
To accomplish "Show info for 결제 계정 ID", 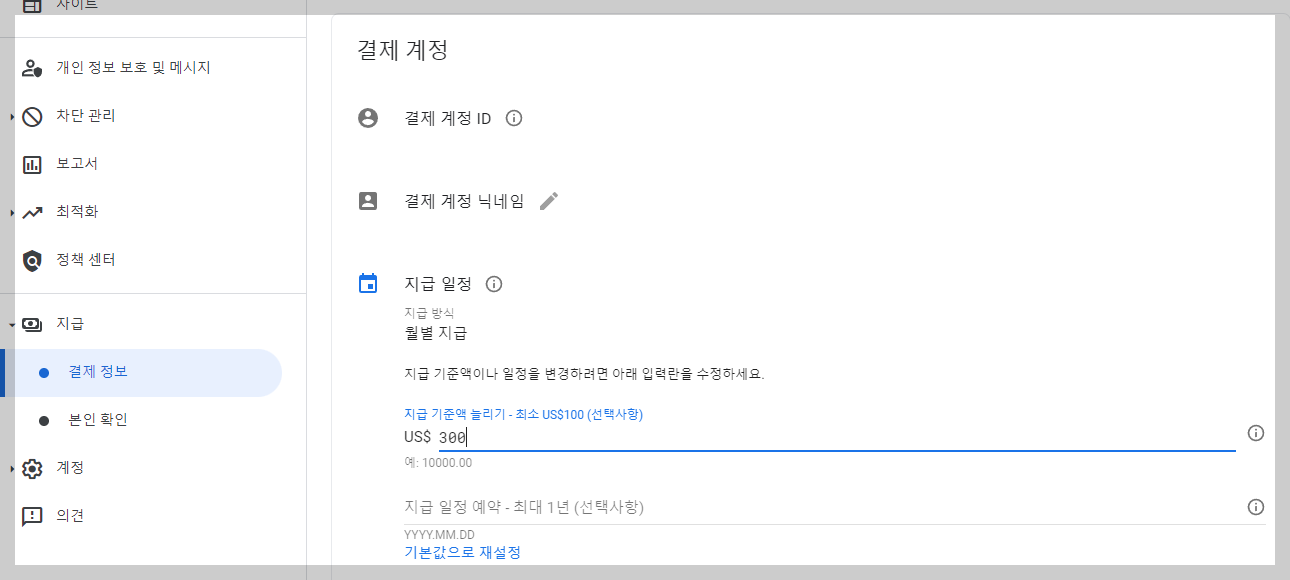I will click(x=514, y=118).
